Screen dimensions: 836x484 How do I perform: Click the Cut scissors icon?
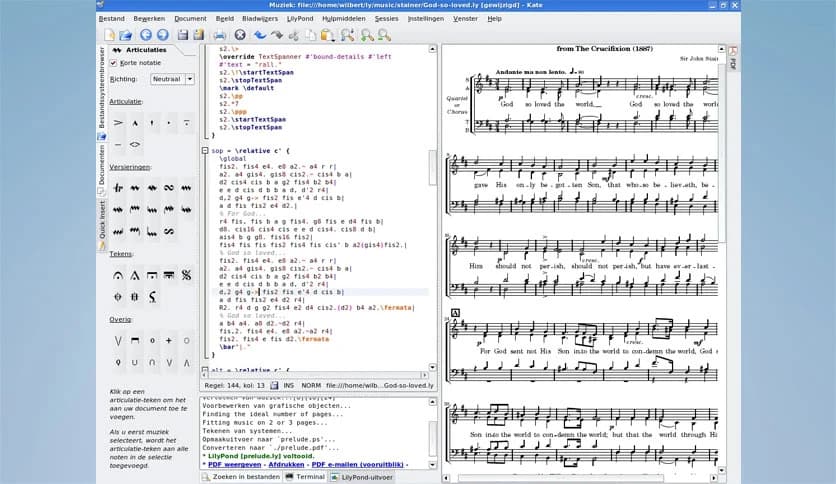(x=293, y=35)
